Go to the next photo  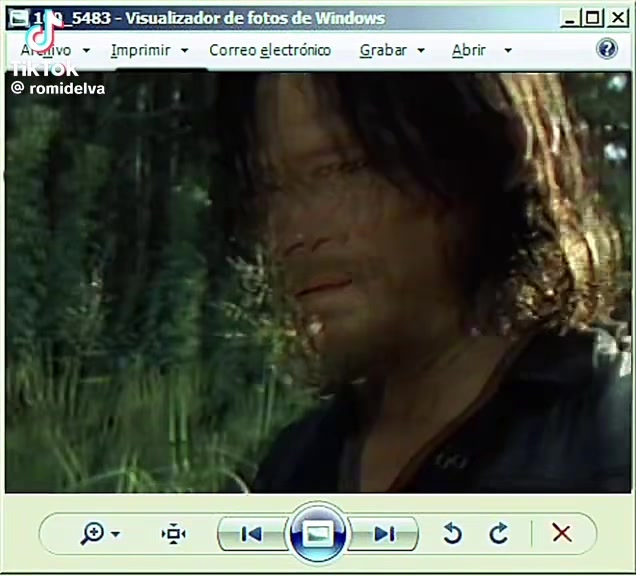coord(384,534)
